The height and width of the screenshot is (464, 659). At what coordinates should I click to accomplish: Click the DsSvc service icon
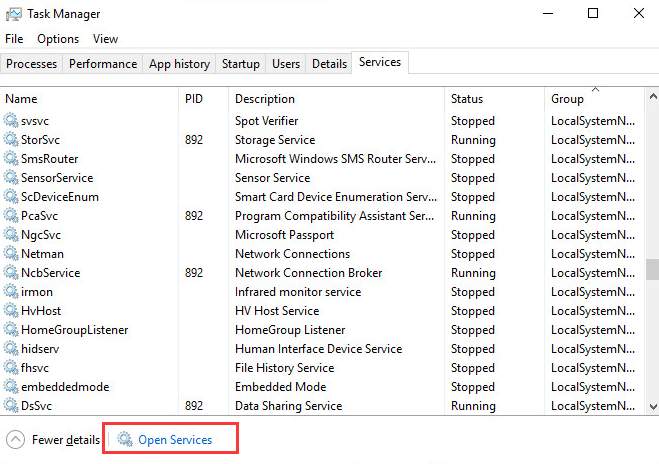tap(12, 406)
